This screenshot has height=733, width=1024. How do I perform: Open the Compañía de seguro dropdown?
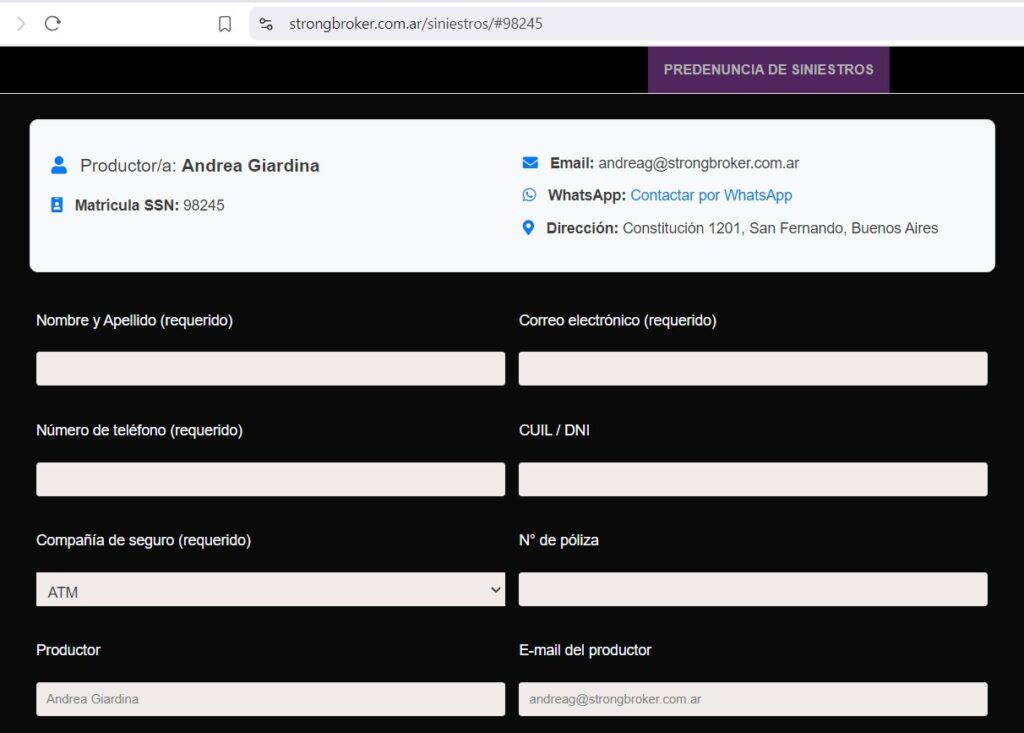(270, 590)
